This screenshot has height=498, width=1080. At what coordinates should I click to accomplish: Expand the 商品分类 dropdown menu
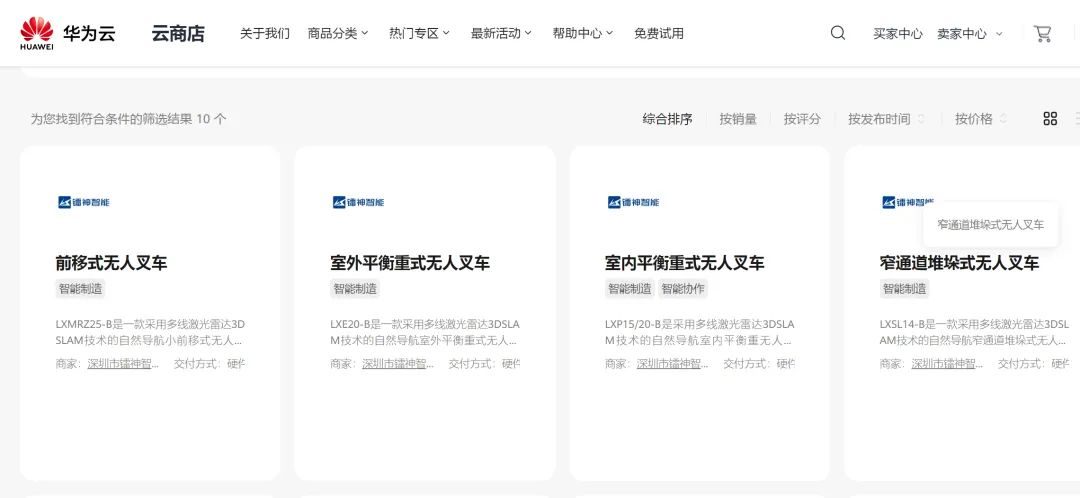click(x=338, y=33)
